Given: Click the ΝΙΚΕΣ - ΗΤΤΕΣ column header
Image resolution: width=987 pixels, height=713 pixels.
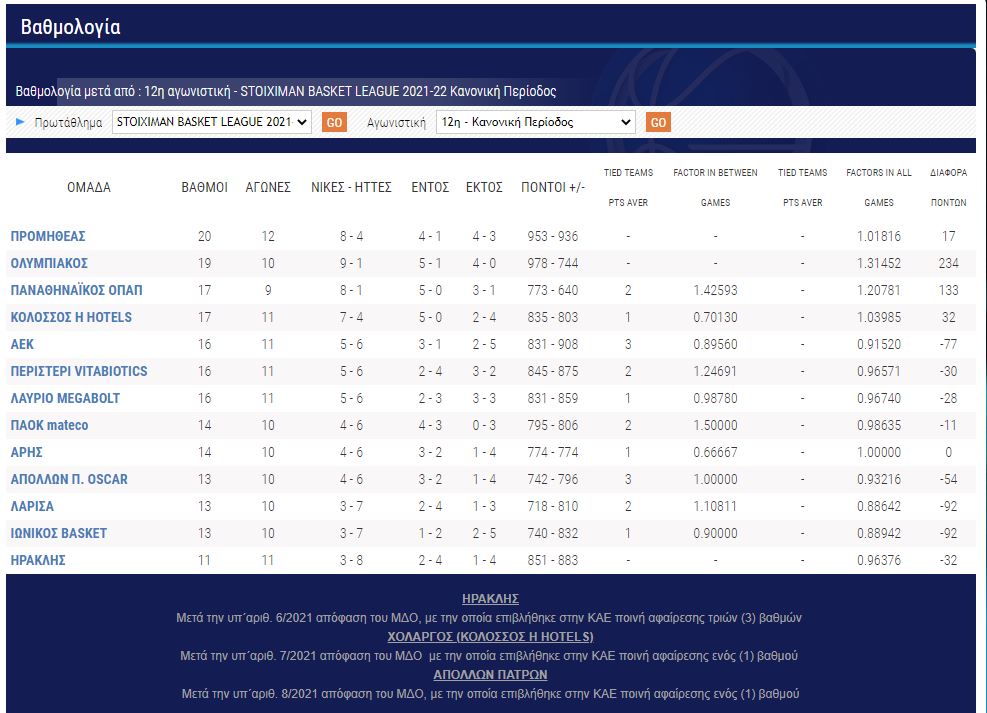Looking at the screenshot, I should point(351,187).
